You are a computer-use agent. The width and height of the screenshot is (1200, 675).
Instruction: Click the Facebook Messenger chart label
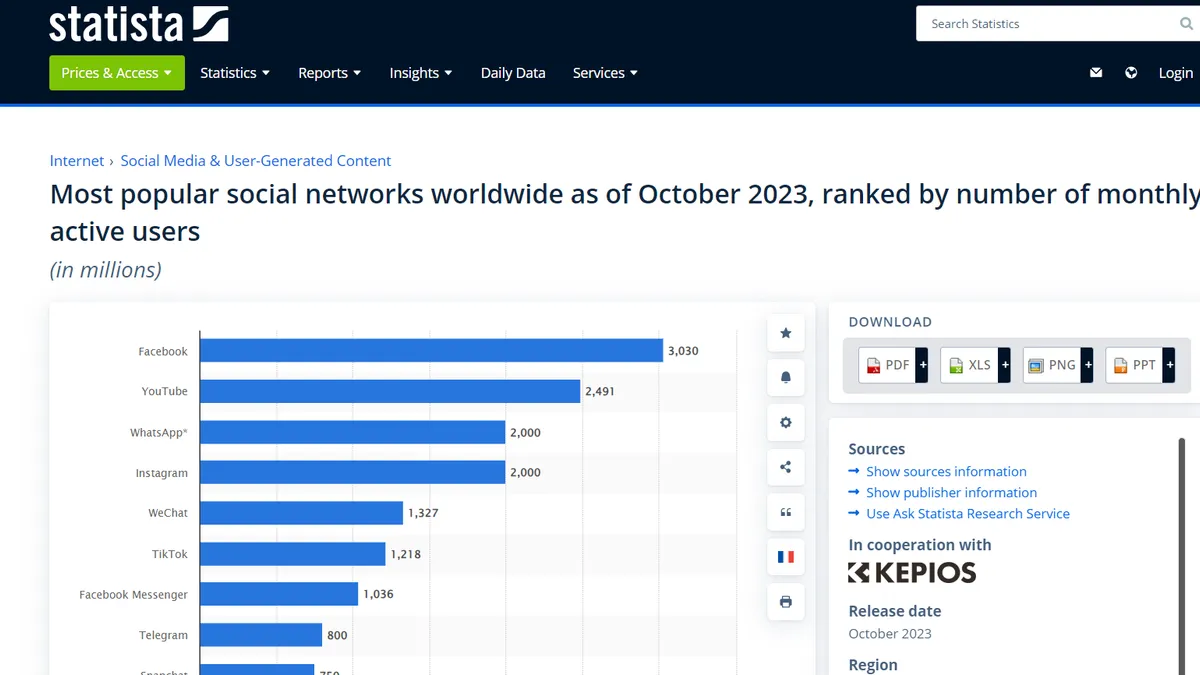[x=133, y=595]
